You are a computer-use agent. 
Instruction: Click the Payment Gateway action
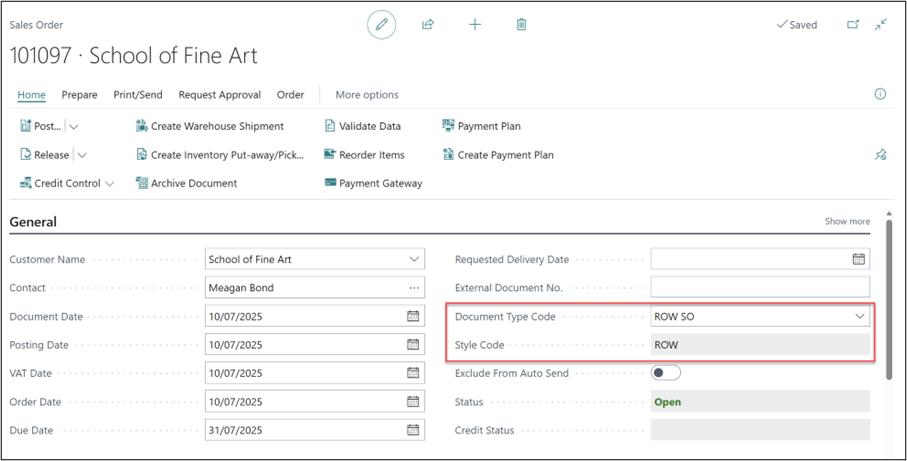(x=373, y=183)
